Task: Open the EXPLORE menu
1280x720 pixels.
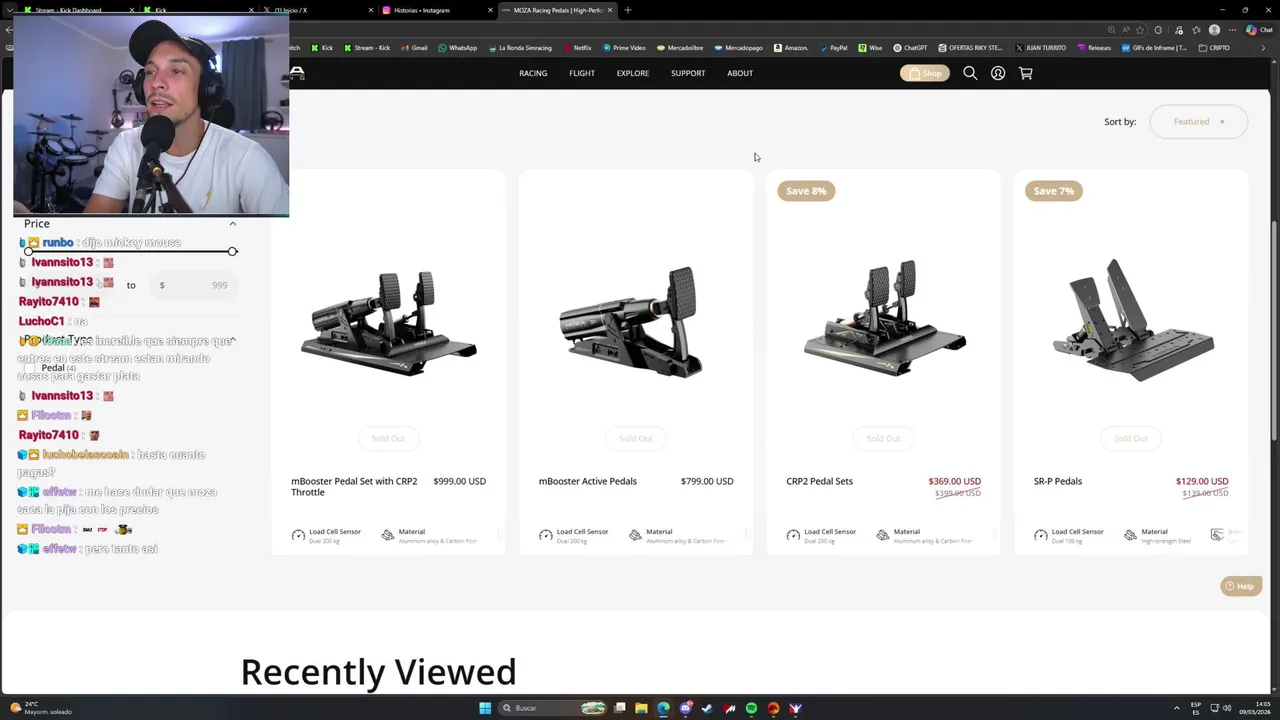Action: click(633, 73)
